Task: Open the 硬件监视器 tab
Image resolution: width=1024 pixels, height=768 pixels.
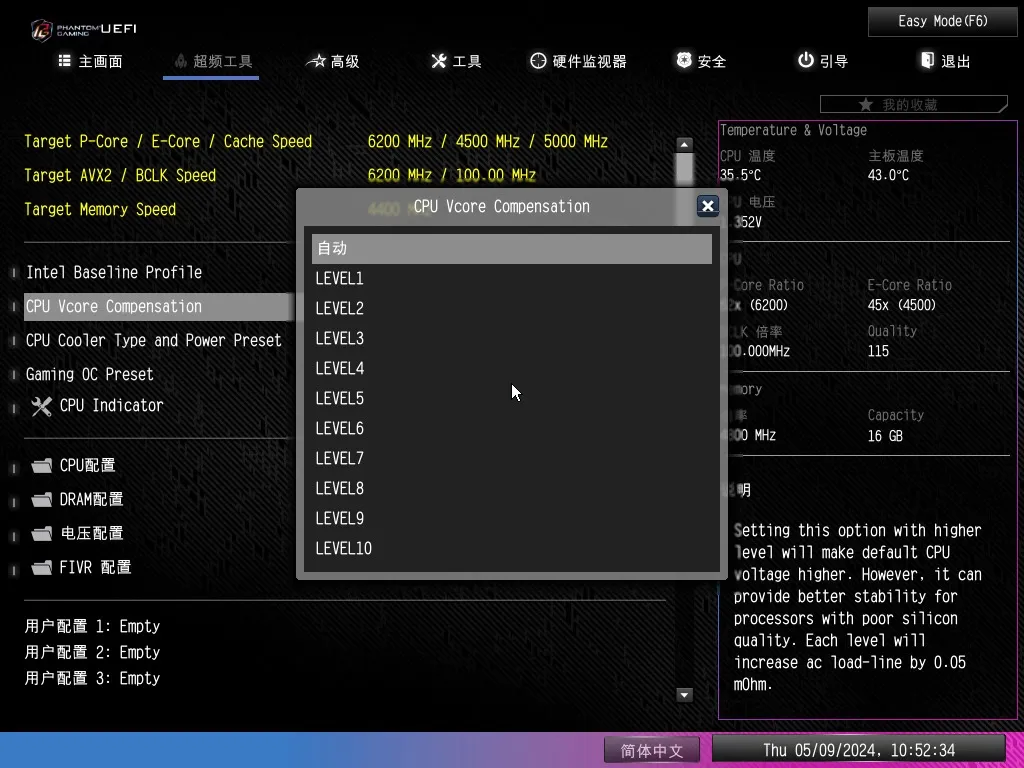Action: click(578, 61)
